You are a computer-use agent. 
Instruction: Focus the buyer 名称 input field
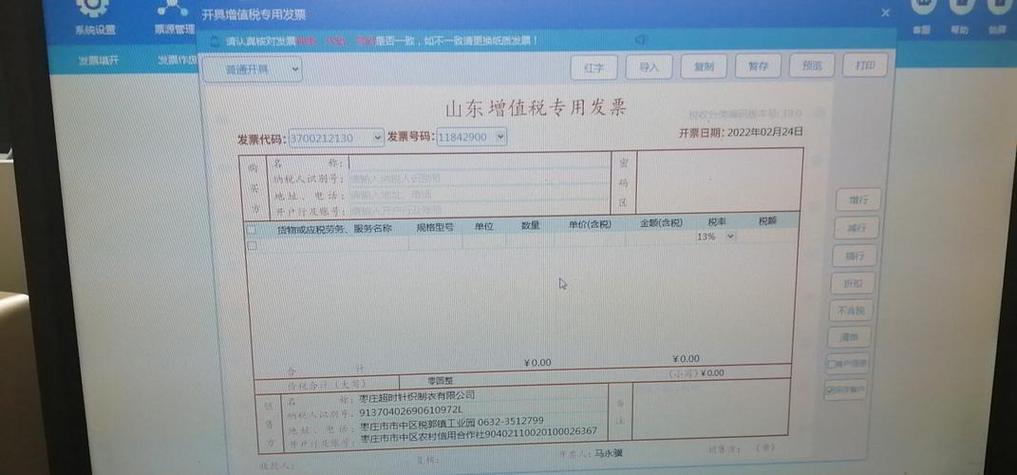479,162
